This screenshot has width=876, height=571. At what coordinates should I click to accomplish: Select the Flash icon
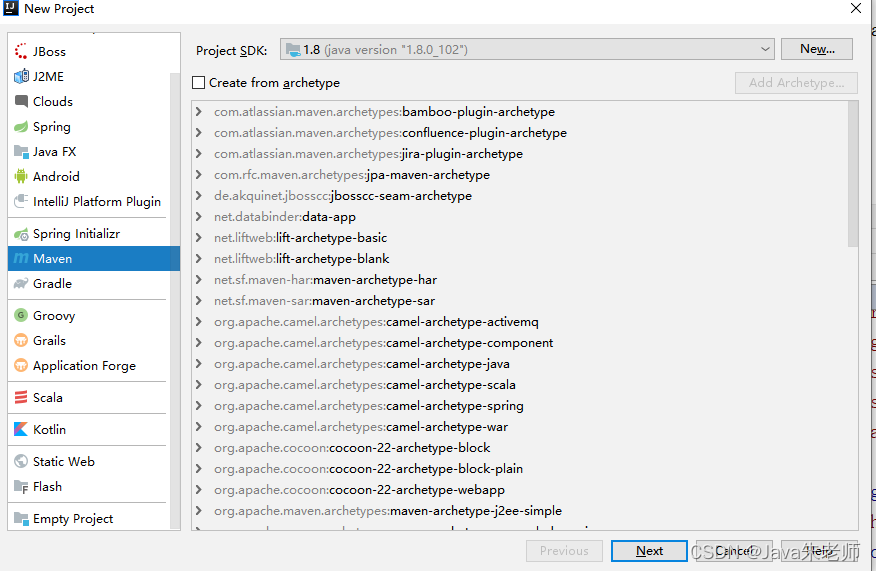(21, 486)
